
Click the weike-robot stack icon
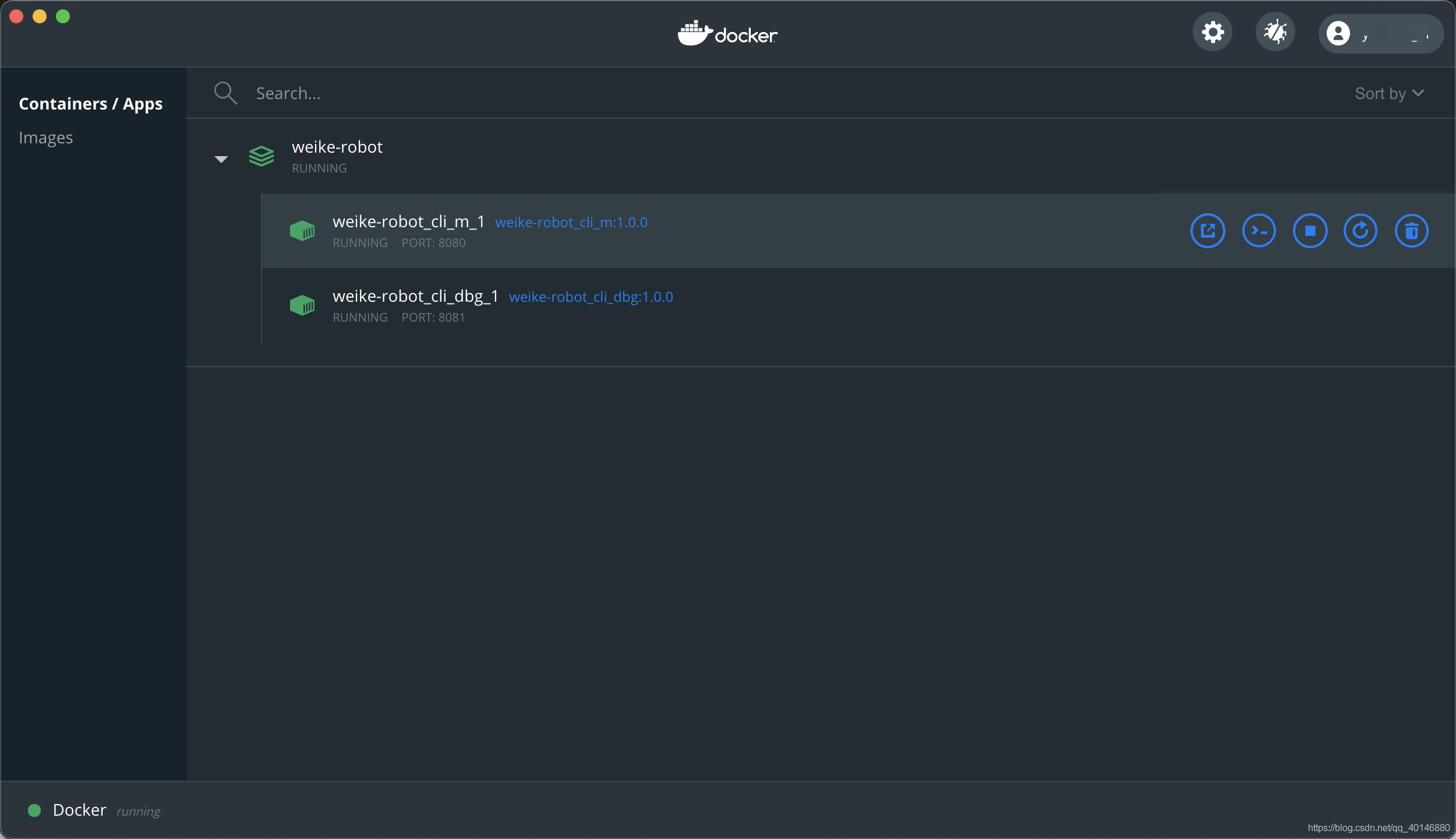(x=261, y=156)
